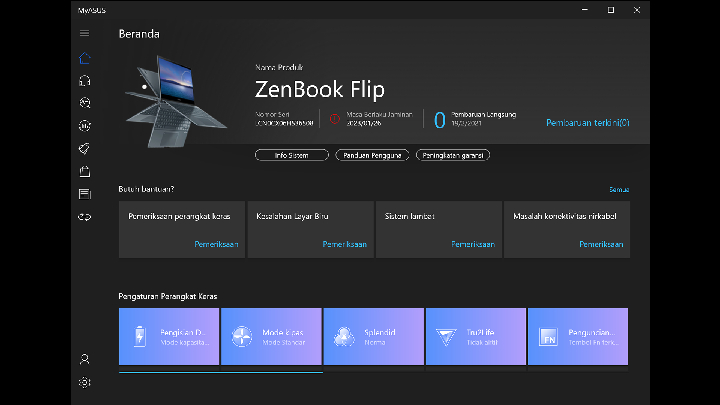Click the Info Sistem button
720x405 pixels.
[291, 155]
